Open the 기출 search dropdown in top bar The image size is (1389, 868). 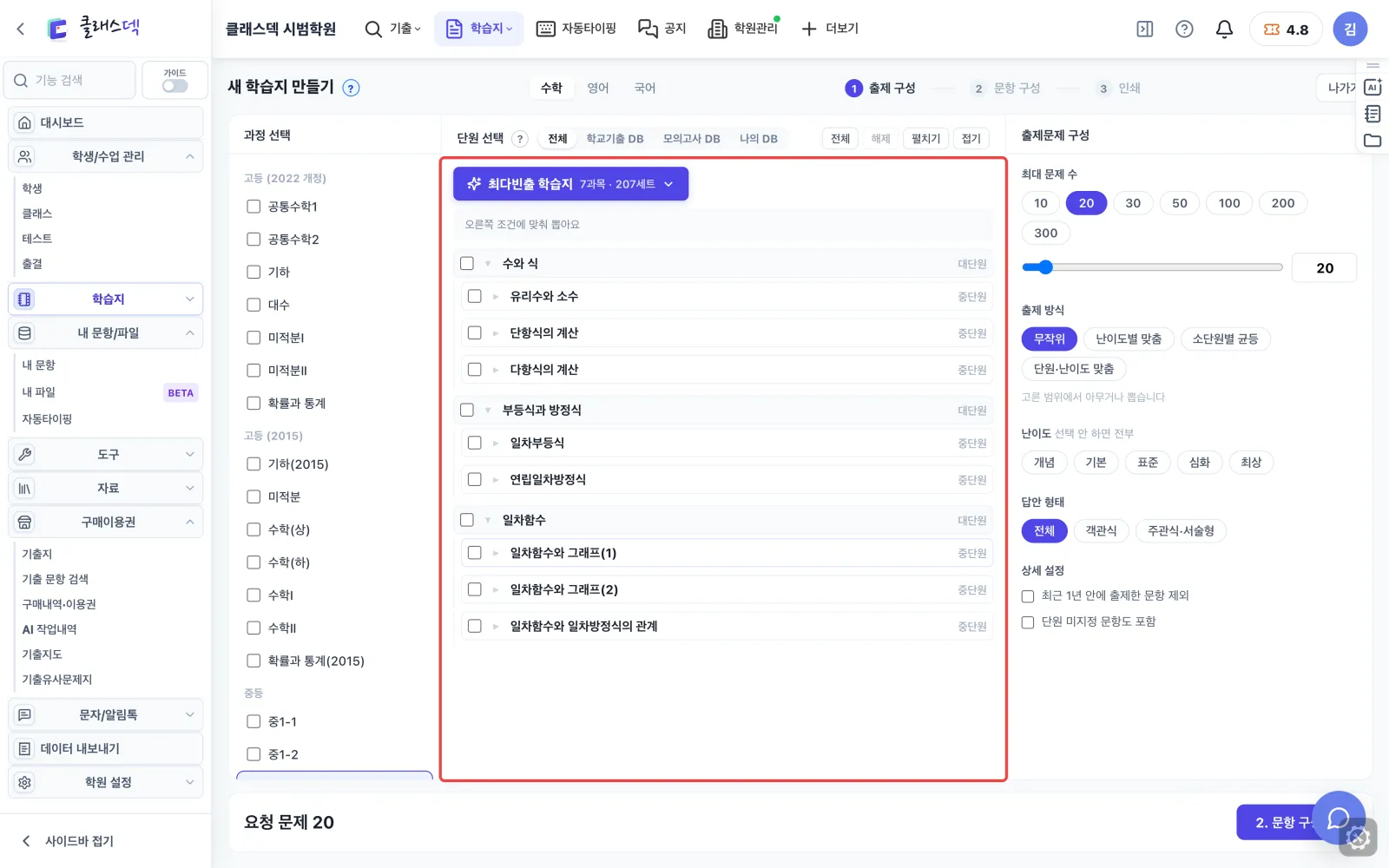392,30
